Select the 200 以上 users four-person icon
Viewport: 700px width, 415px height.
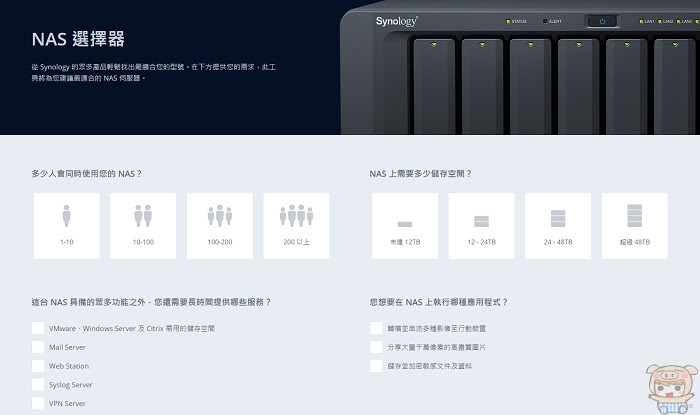296,216
